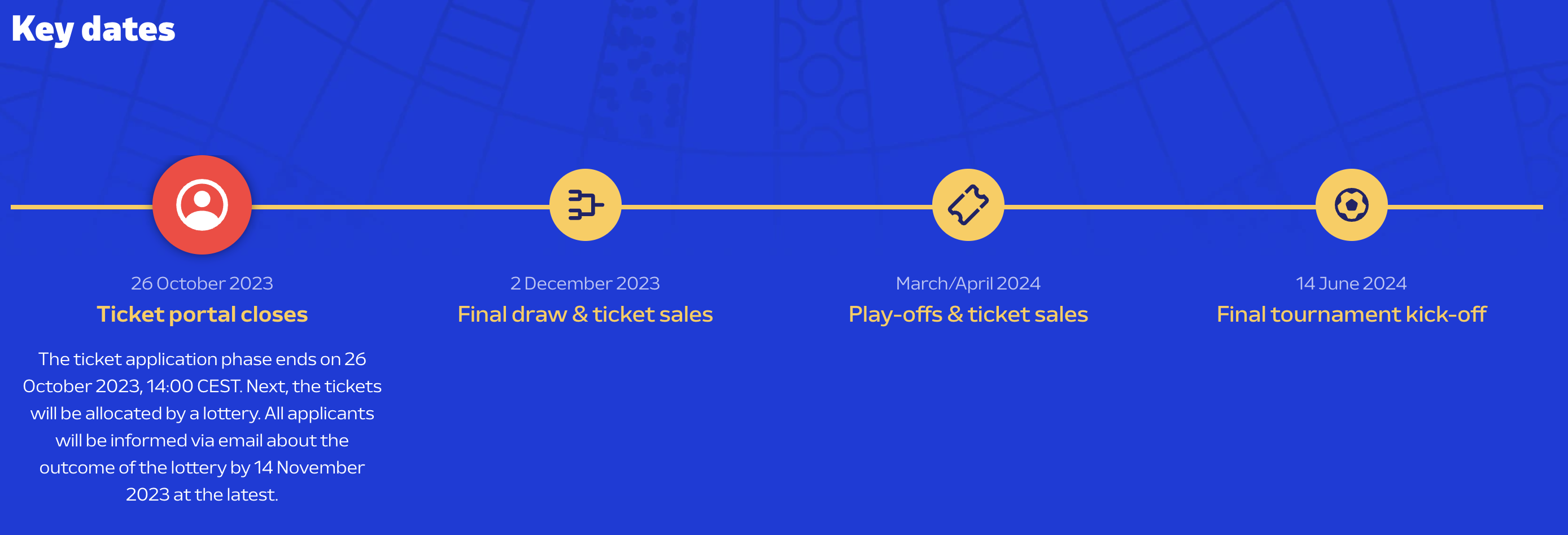Click the soccer ball symbol on timeline
Viewport: 1568px width, 535px height.
[1351, 205]
